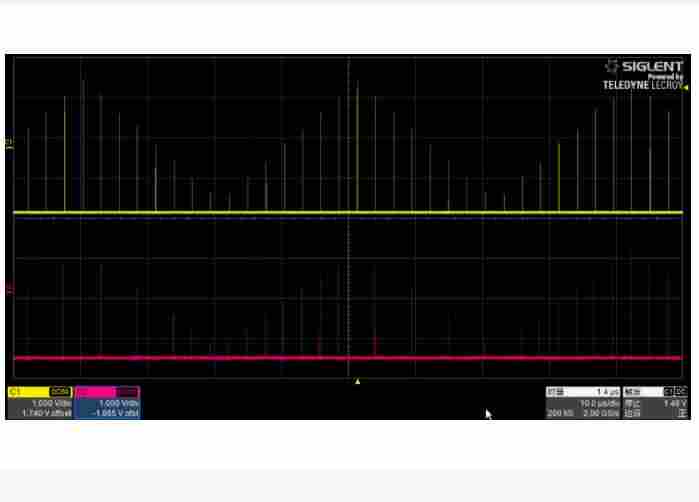Open the 10.0 µs/div timebase setting

click(x=600, y=403)
